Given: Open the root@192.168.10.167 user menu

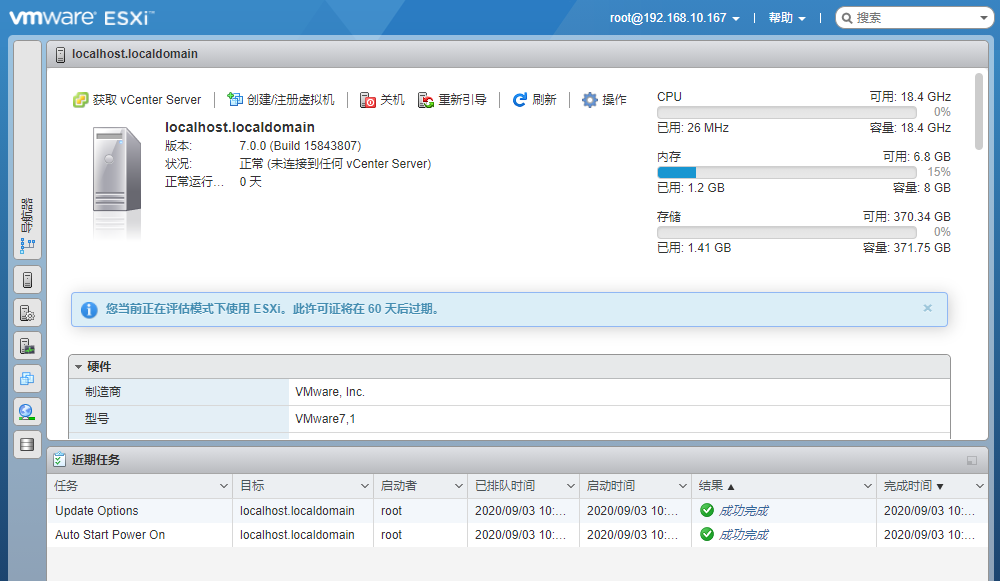Looking at the screenshot, I should click(675, 18).
